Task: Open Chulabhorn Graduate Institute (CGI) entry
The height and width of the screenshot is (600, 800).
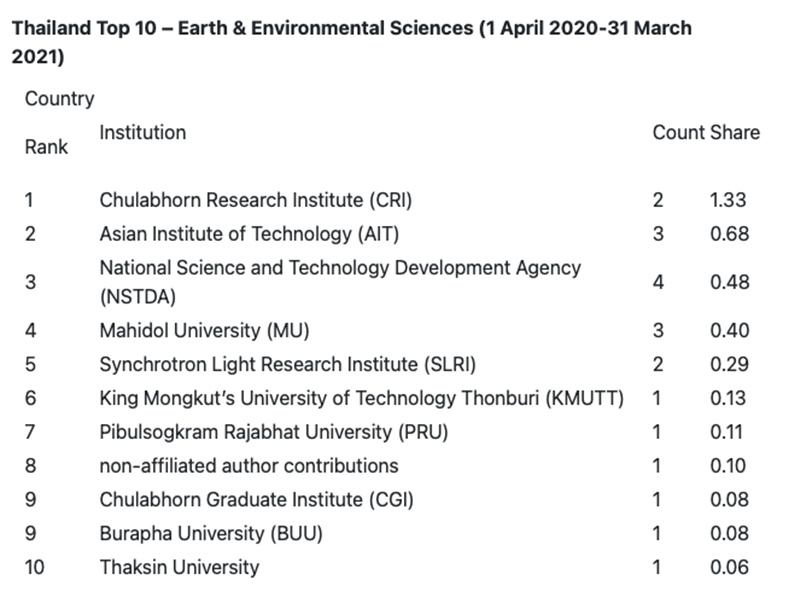Action: tap(256, 500)
